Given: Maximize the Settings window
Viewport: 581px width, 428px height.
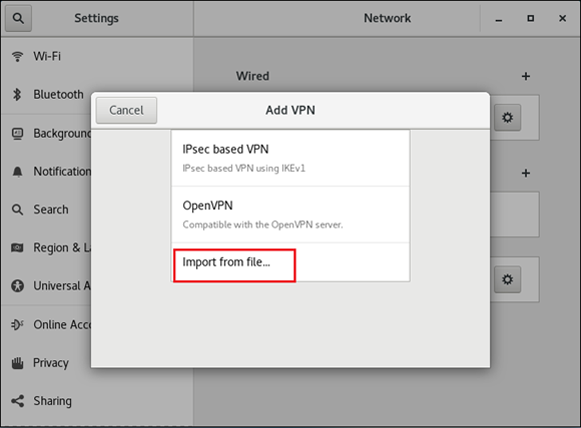Looking at the screenshot, I should point(531,18).
